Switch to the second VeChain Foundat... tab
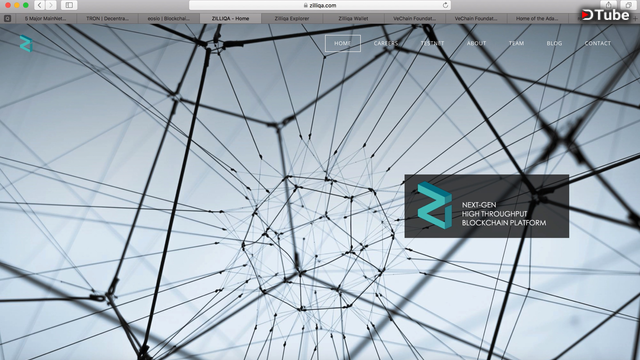Viewport: 640px width, 360px height. point(476,18)
